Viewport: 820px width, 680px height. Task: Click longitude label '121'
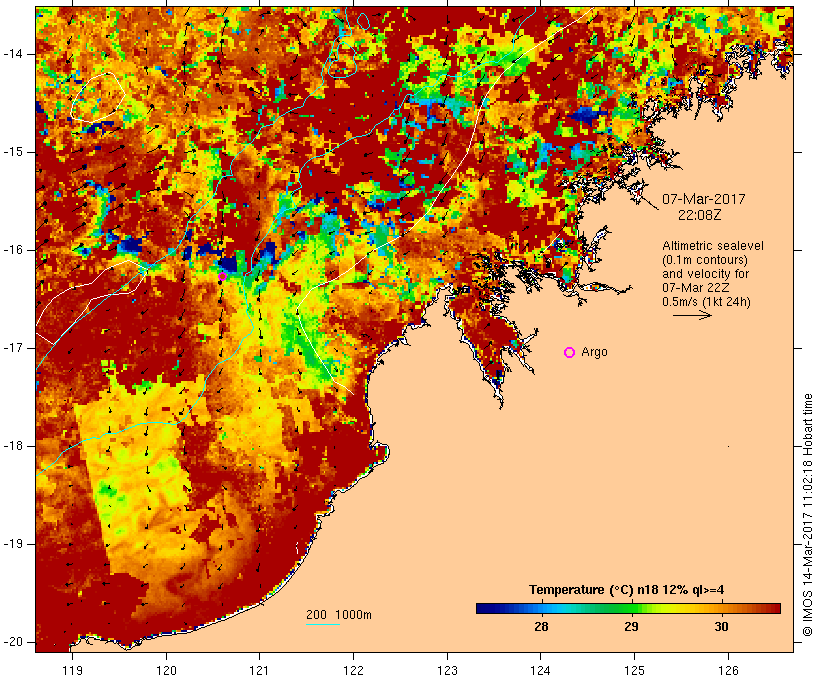pos(259,670)
